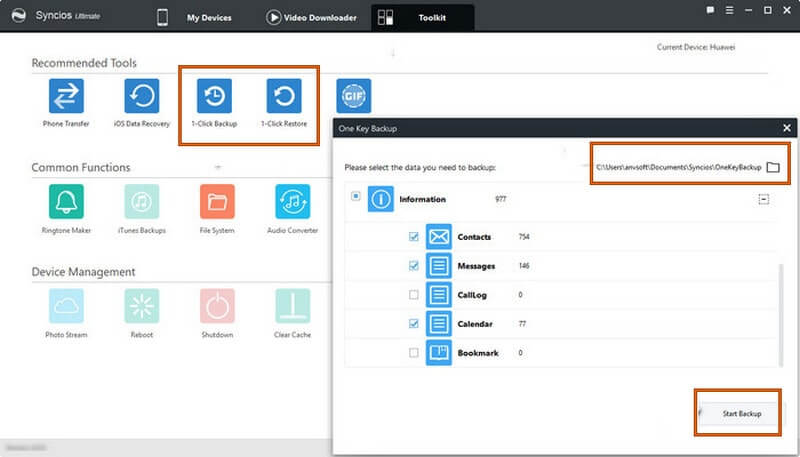Click the Calendar row icon

439,324
